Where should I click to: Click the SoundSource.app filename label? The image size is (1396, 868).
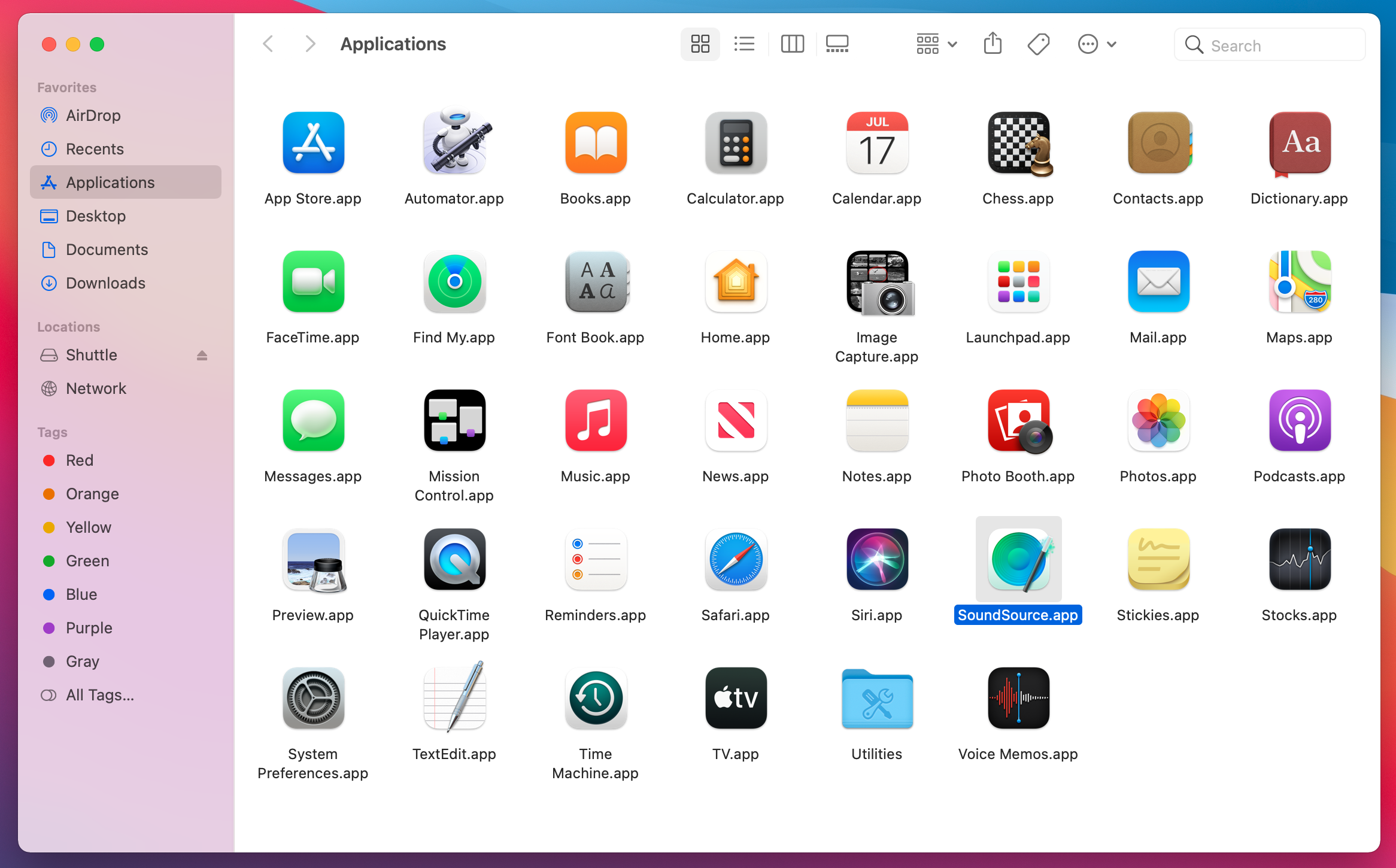(1018, 615)
